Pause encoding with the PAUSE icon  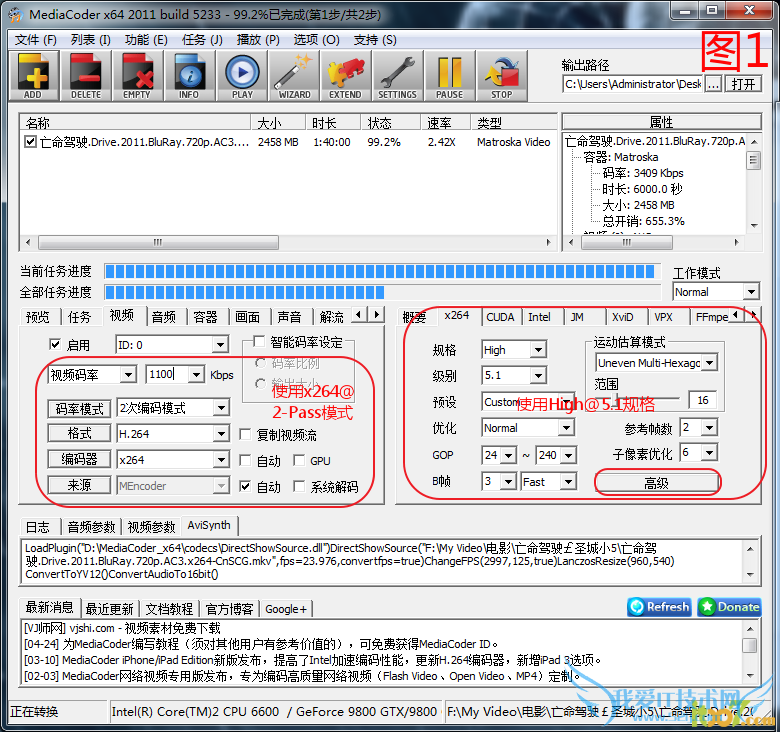[449, 75]
